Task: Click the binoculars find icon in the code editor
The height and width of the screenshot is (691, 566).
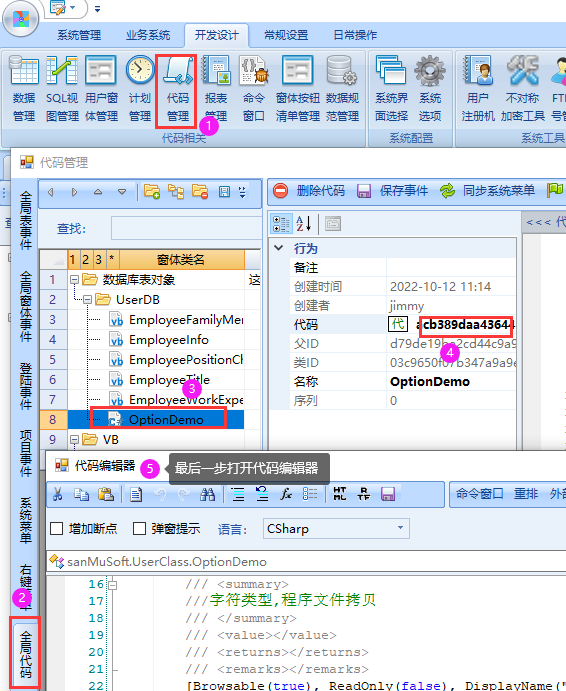Action: [x=207, y=494]
